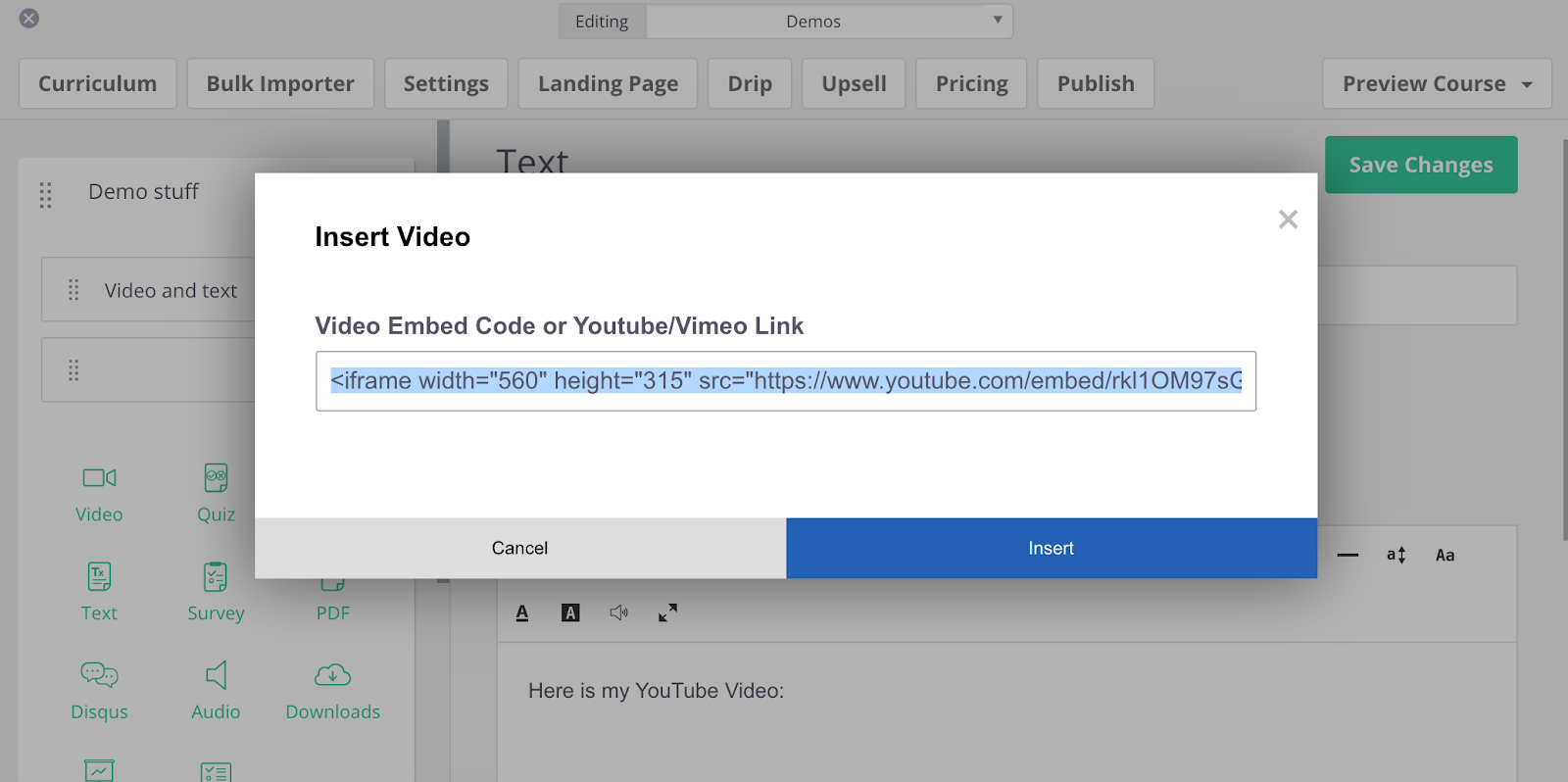Viewport: 1568px width, 782px height.
Task: Add a Presentation lesson type
Action: [x=99, y=770]
